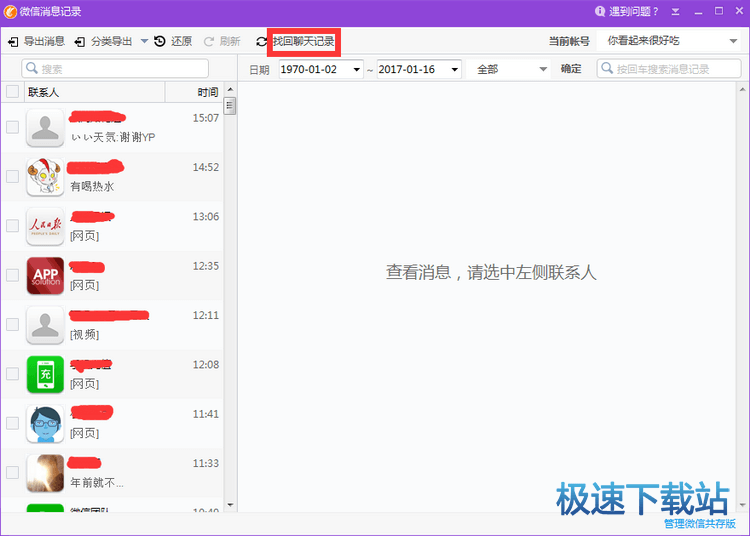The width and height of the screenshot is (750, 536).
Task: Click the 找回聊天记录 recover chat button
Action: point(303,42)
